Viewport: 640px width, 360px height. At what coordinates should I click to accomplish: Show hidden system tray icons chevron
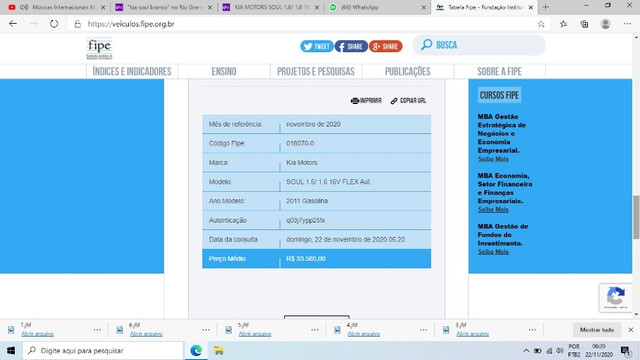pyautogui.click(x=526, y=351)
